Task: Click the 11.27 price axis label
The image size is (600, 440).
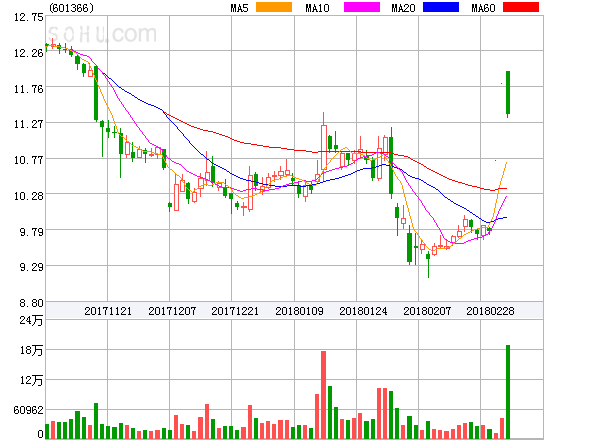Action: pyautogui.click(x=29, y=124)
